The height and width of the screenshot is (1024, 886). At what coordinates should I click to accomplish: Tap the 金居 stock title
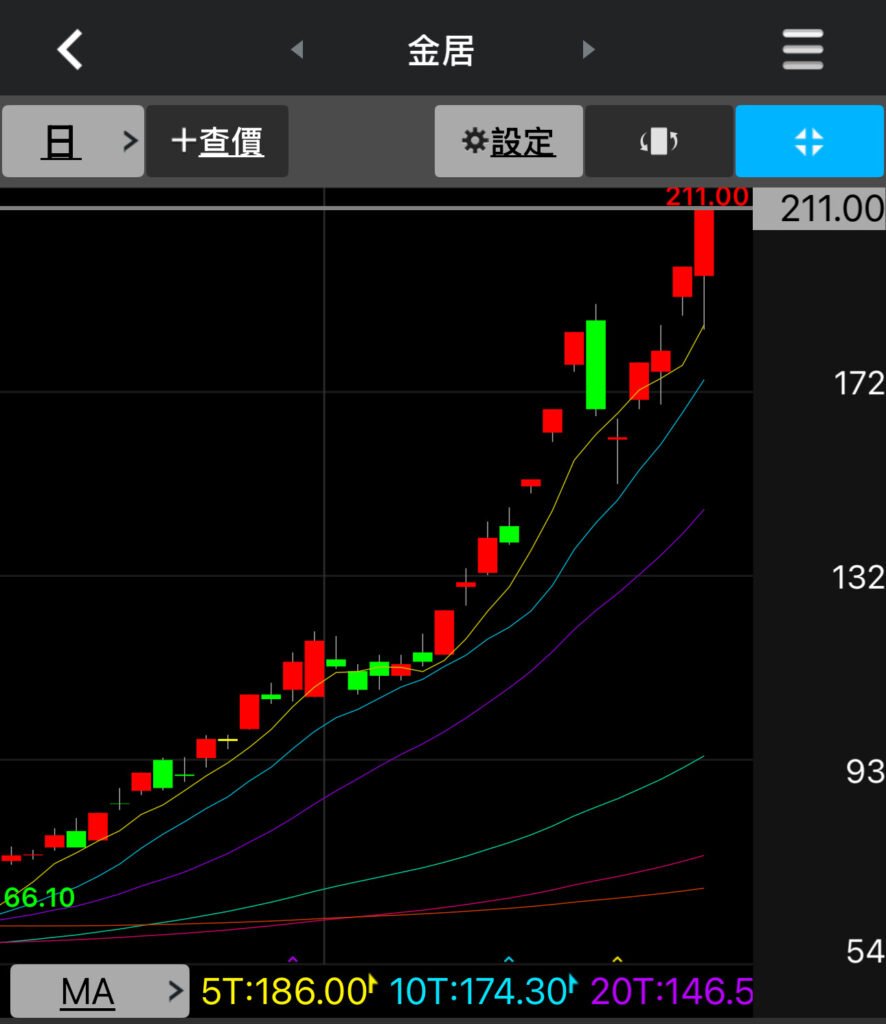tap(441, 50)
